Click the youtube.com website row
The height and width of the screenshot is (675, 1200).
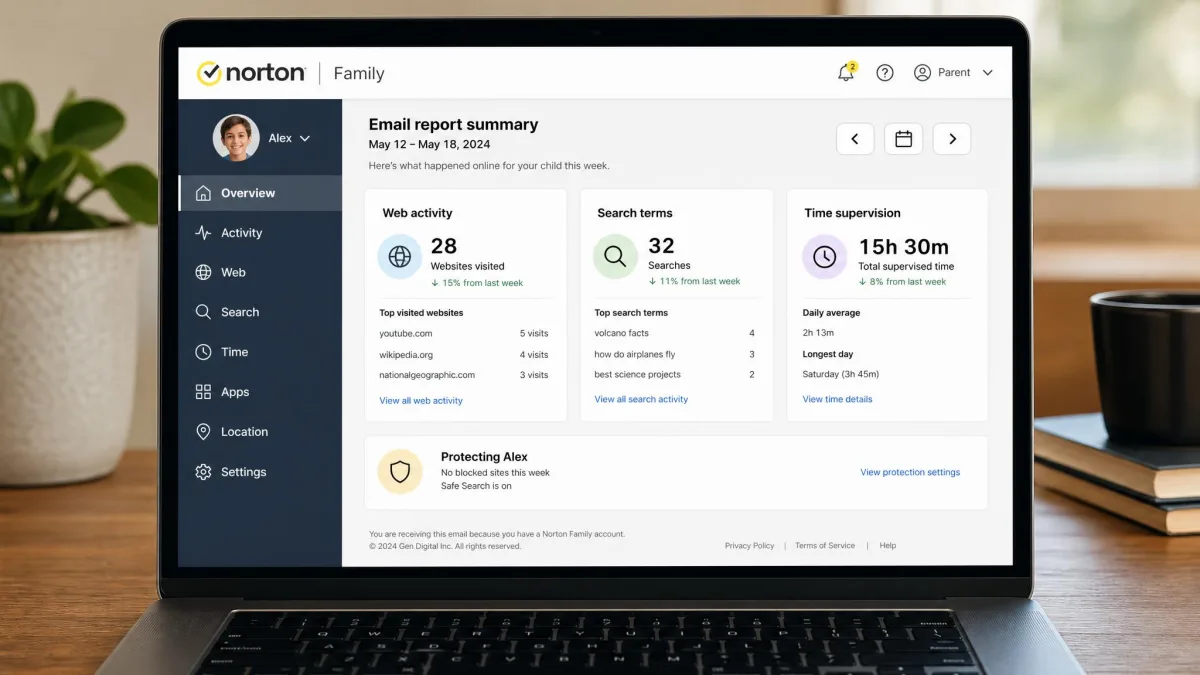coord(464,333)
